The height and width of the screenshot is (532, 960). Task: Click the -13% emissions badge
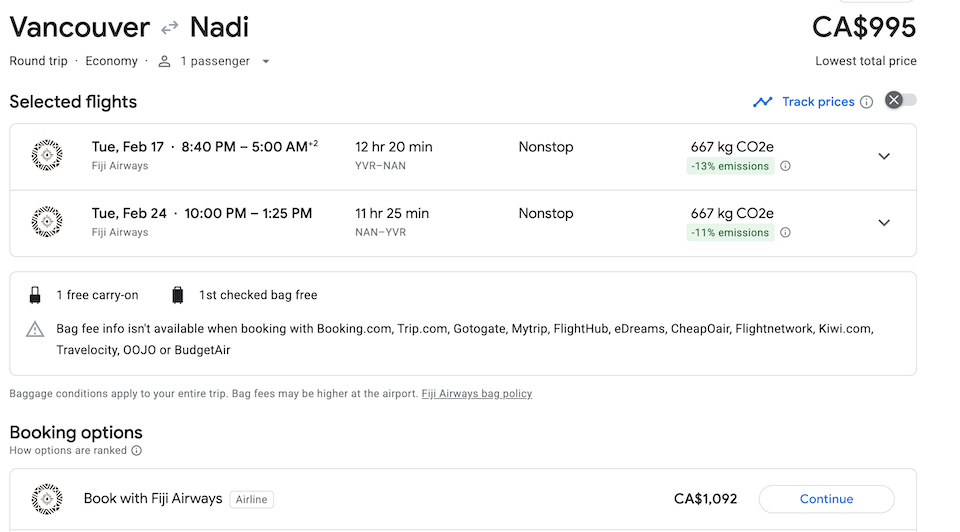coord(730,166)
